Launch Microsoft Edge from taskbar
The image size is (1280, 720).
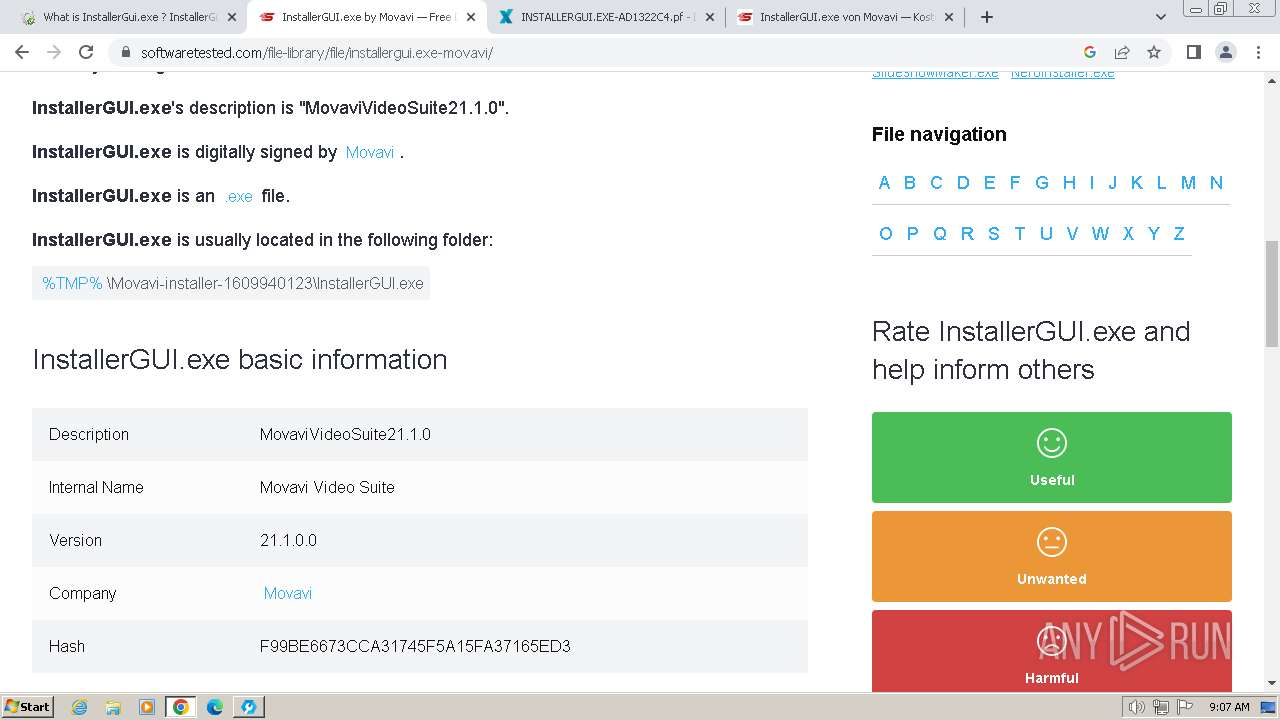coord(215,707)
